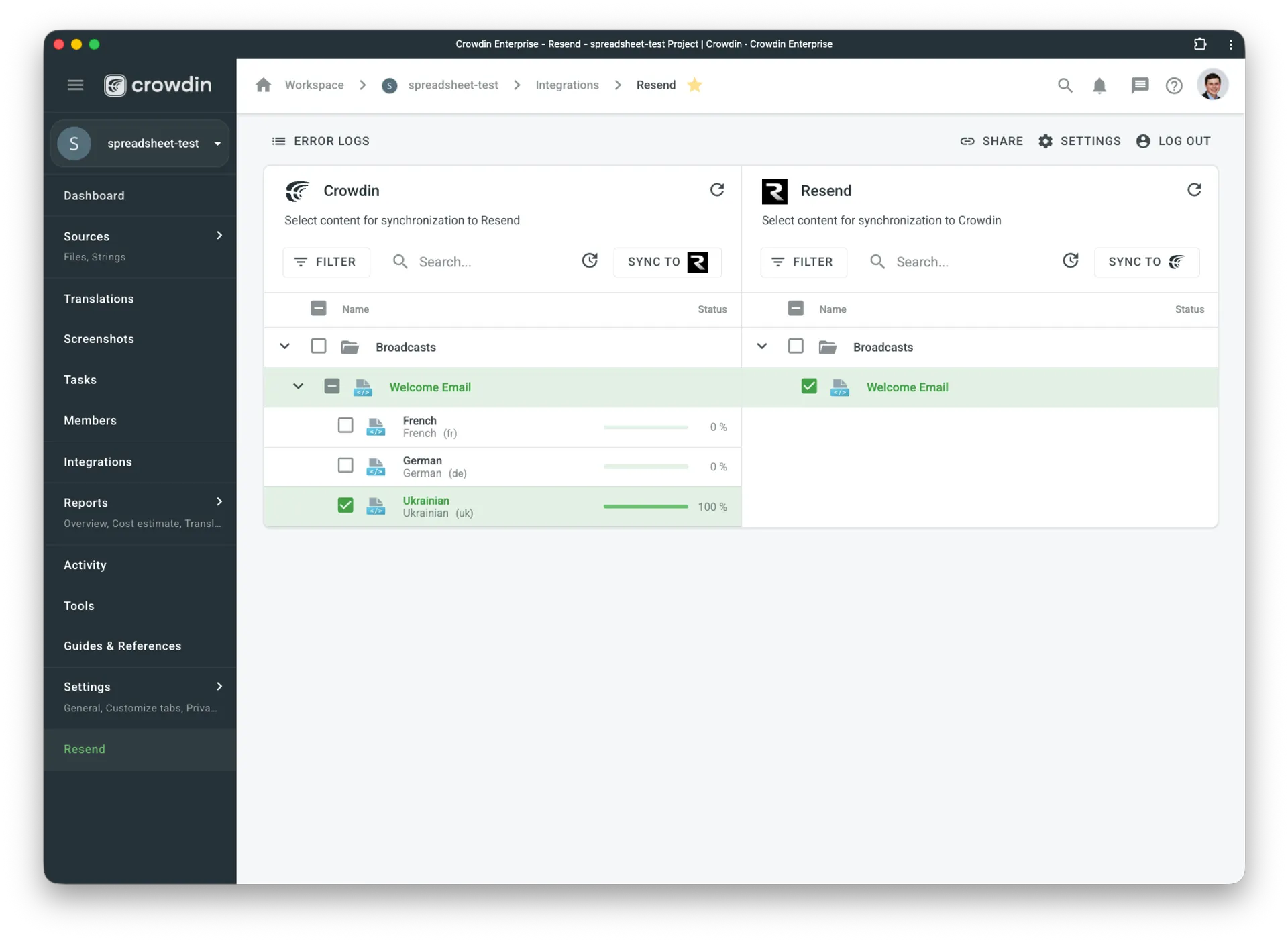Image resolution: width=1288 pixels, height=941 pixels.
Task: Open the Integrations breadcrumb menu item
Action: [567, 85]
